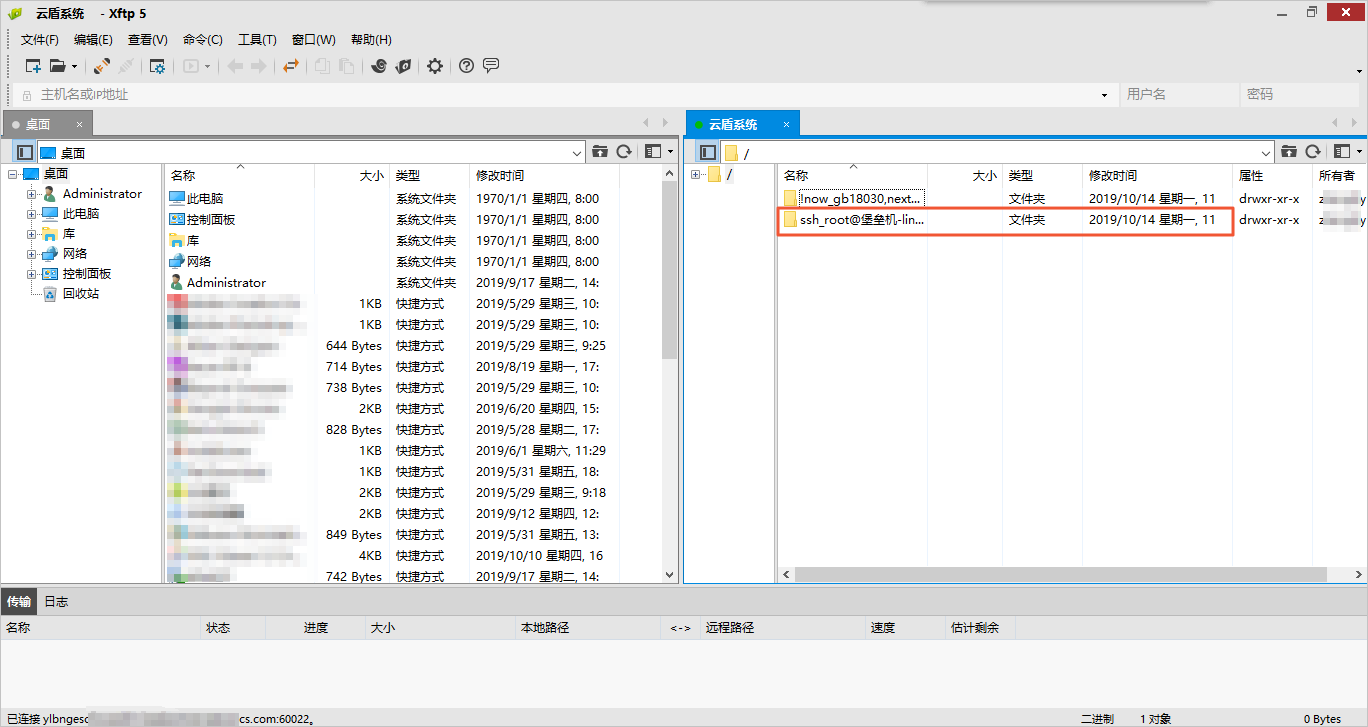Open the 查看(V) menu
The width and height of the screenshot is (1368, 727).
[148, 40]
